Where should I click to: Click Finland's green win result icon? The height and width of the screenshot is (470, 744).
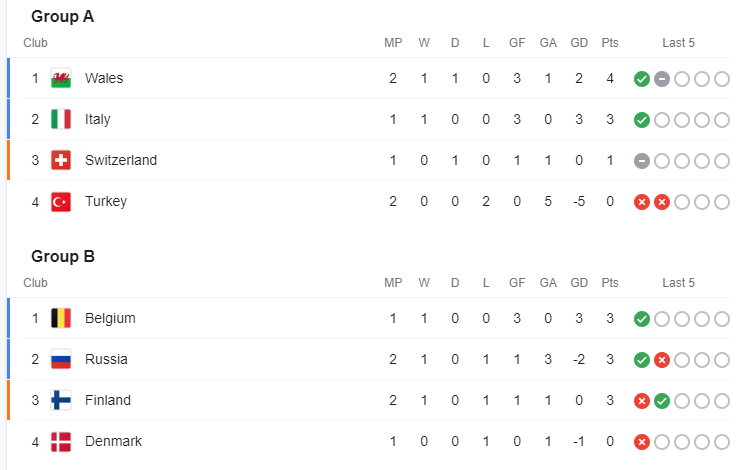click(662, 401)
